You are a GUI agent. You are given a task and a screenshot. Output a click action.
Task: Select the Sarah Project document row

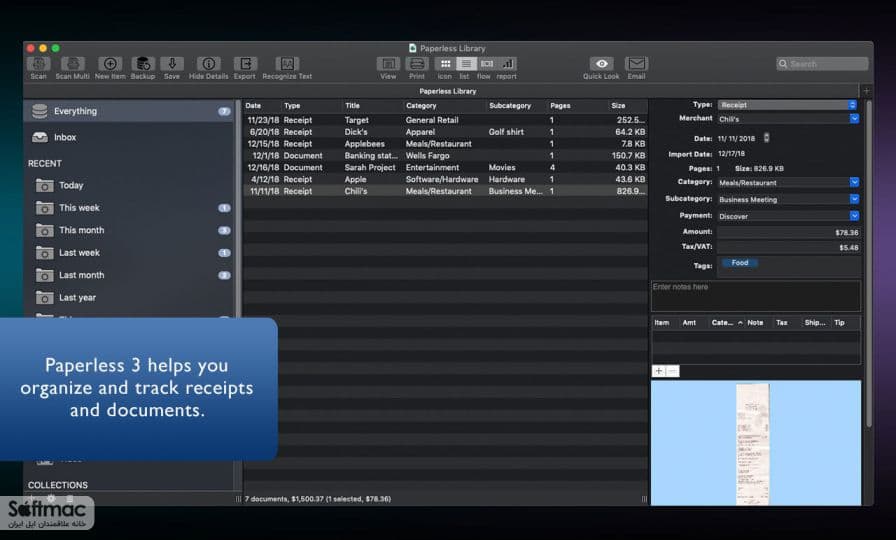tap(445, 167)
